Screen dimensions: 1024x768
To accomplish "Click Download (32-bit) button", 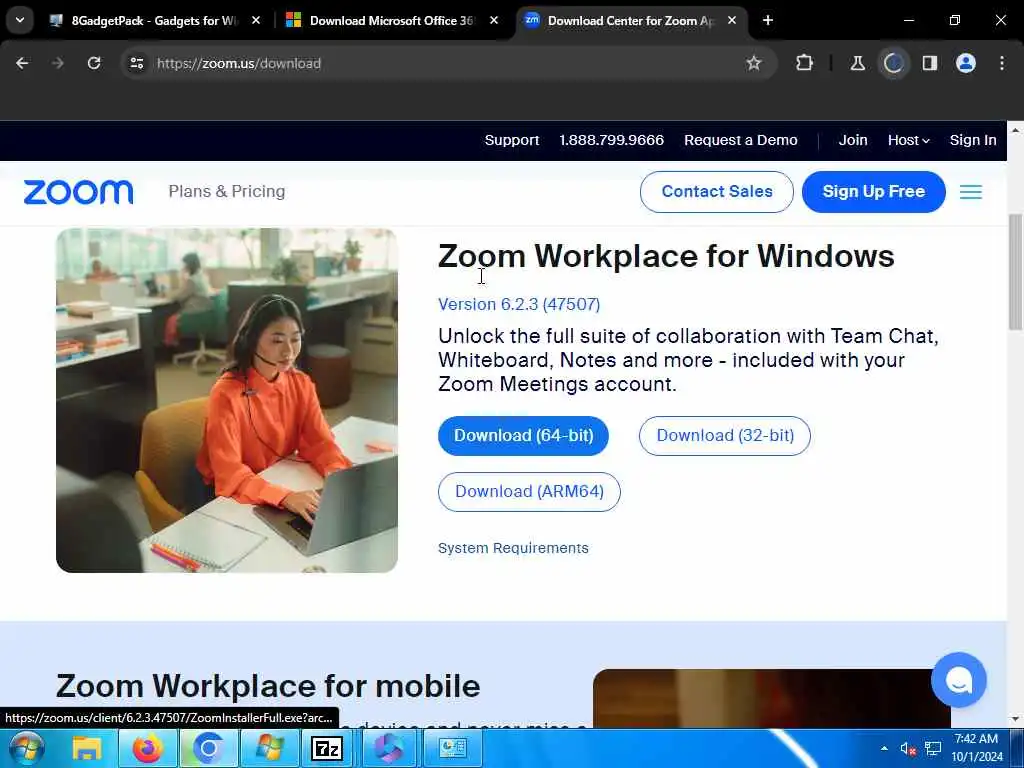I will [x=725, y=436].
